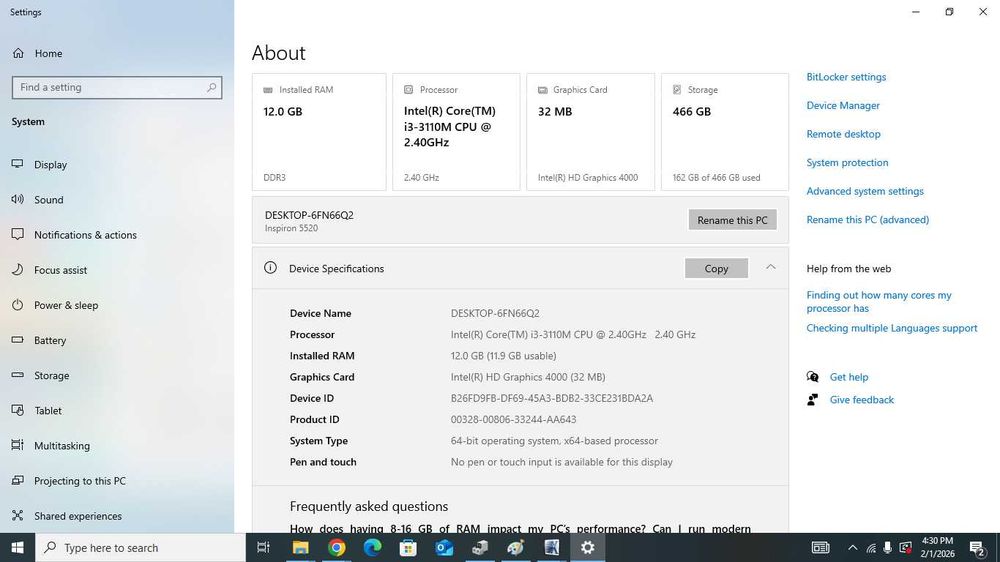Open System protection link
Viewport: 1000px width, 562px height.
[847, 163]
